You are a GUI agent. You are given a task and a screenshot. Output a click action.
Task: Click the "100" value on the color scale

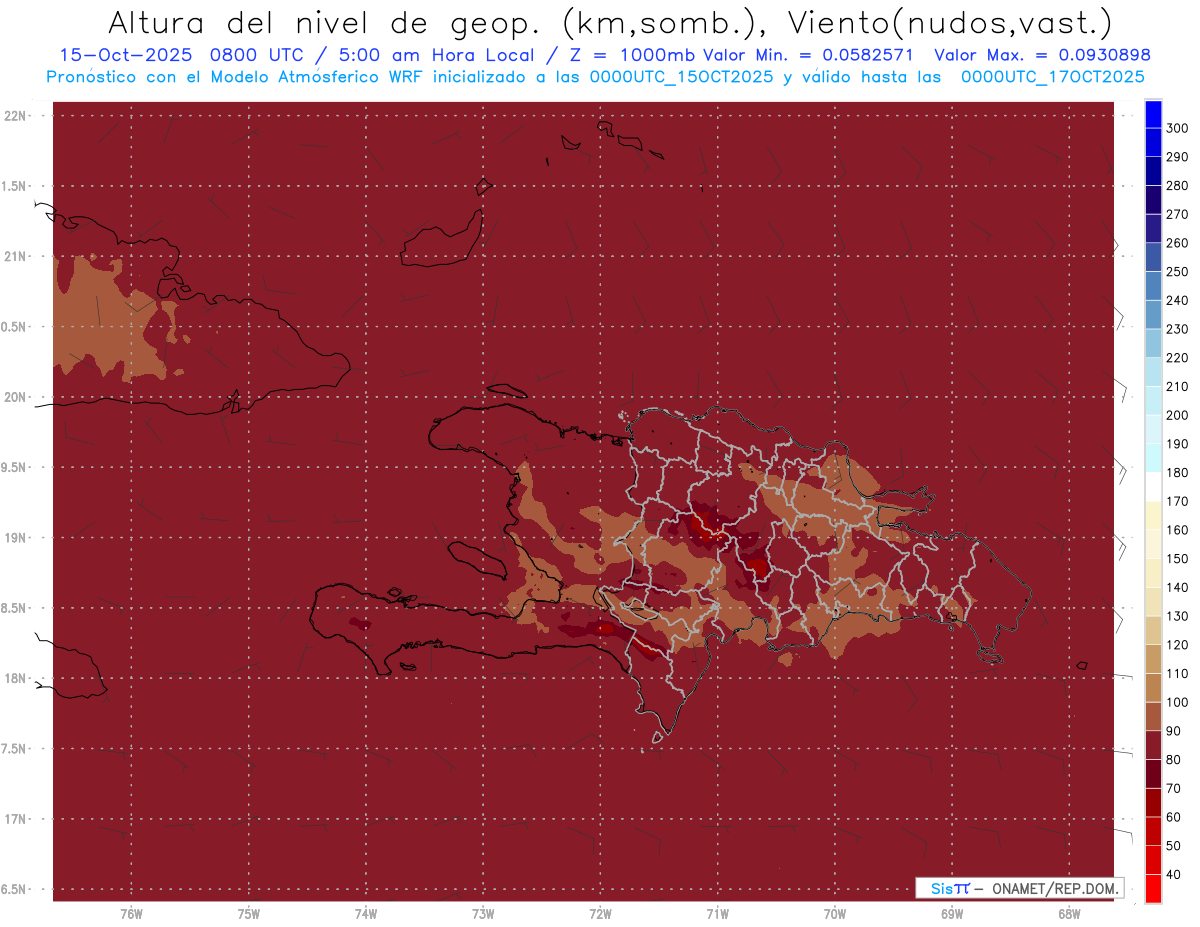coord(1177,702)
